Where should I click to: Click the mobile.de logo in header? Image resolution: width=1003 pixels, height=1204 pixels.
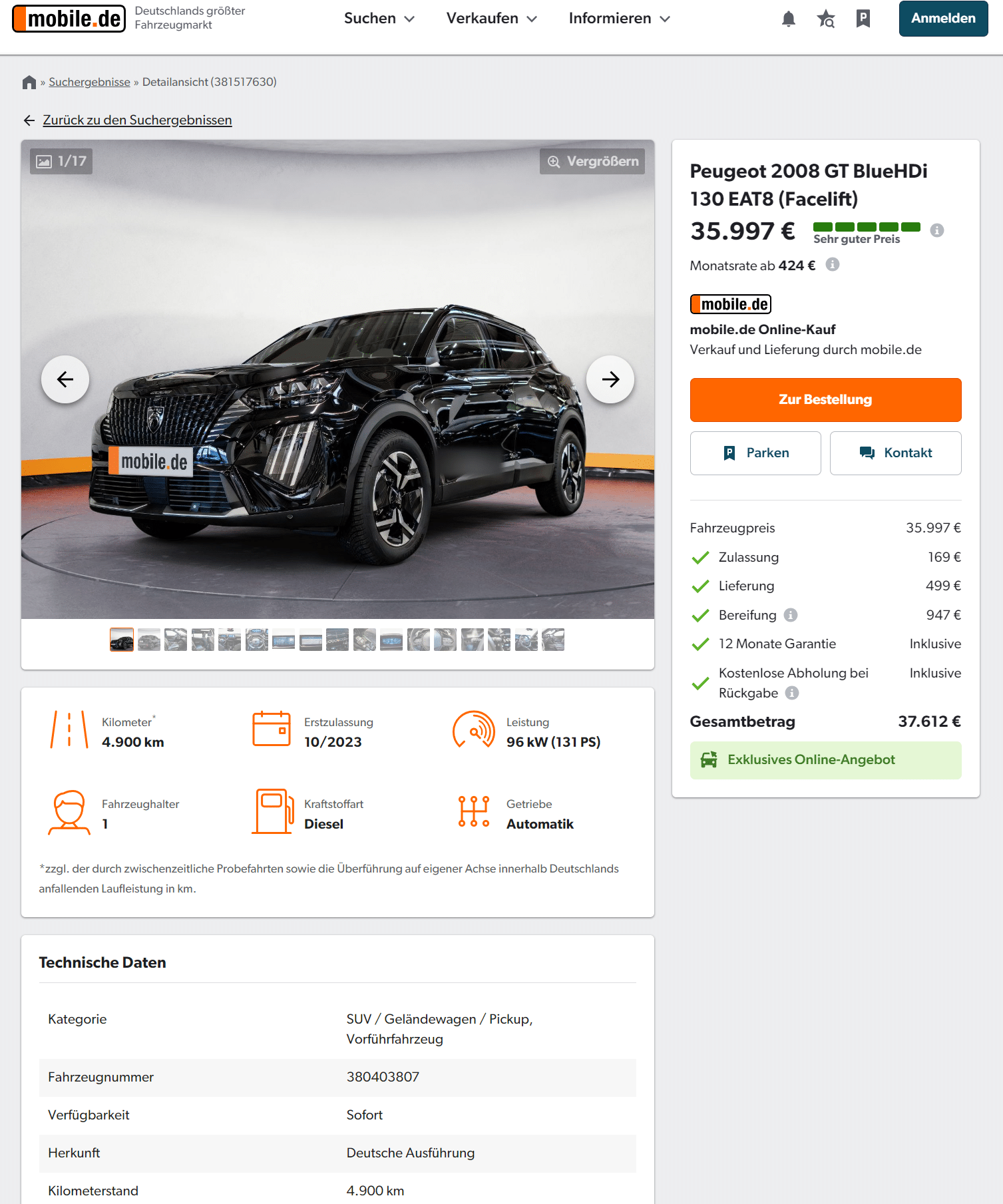(x=69, y=19)
